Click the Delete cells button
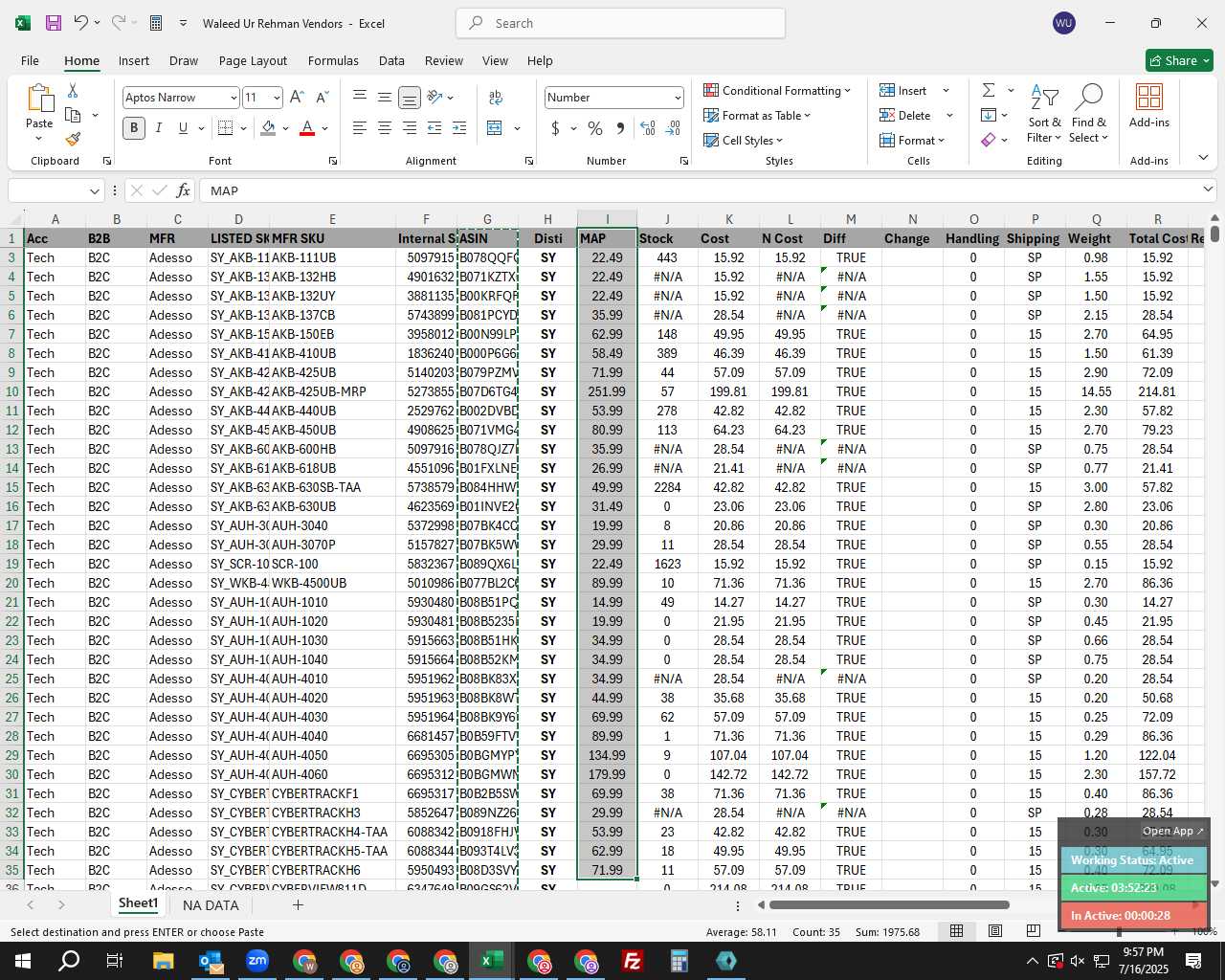The image size is (1225, 980). tap(905, 115)
